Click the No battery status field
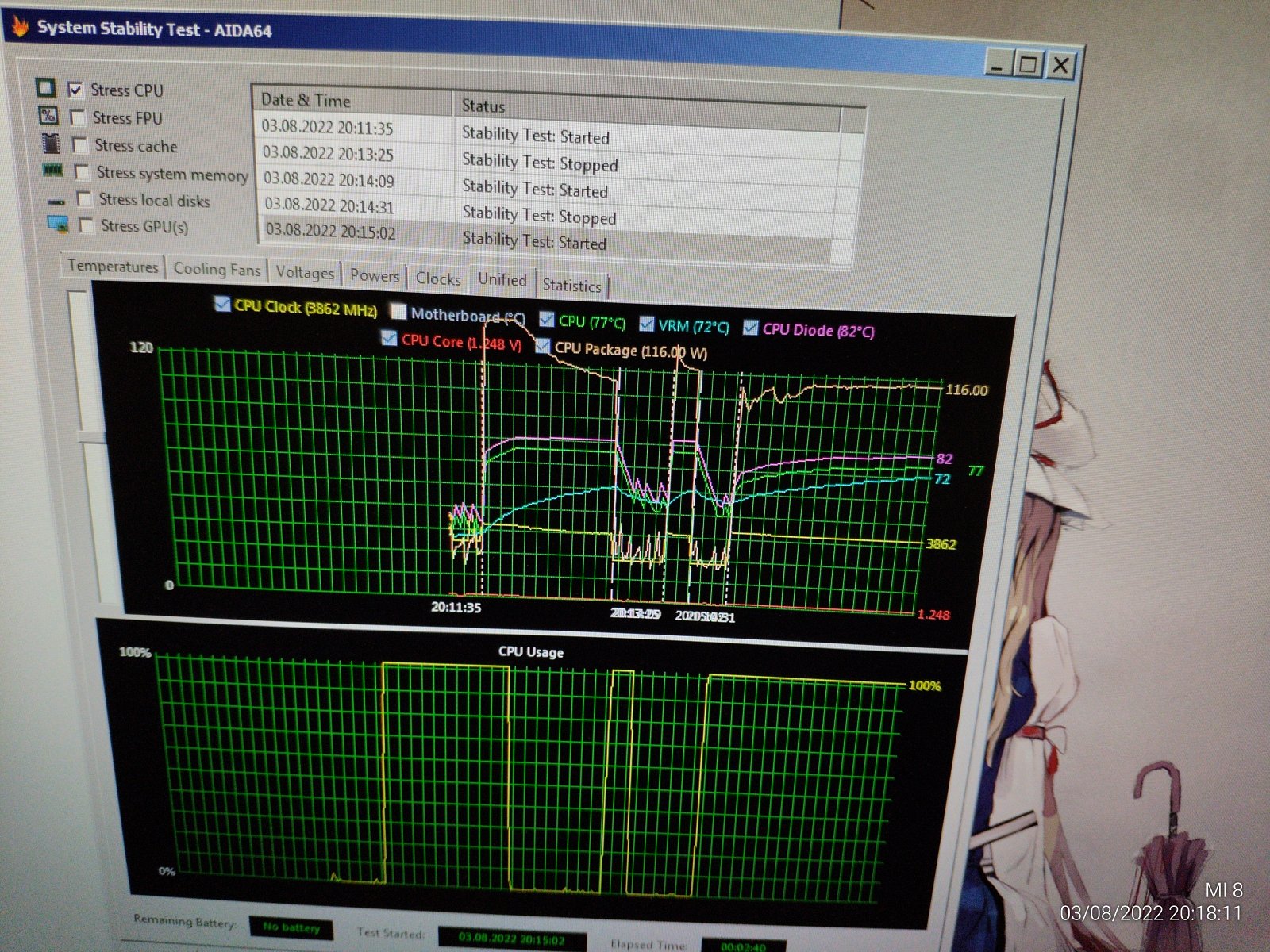Screen dimensions: 1270x952 pyautogui.click(x=291, y=927)
